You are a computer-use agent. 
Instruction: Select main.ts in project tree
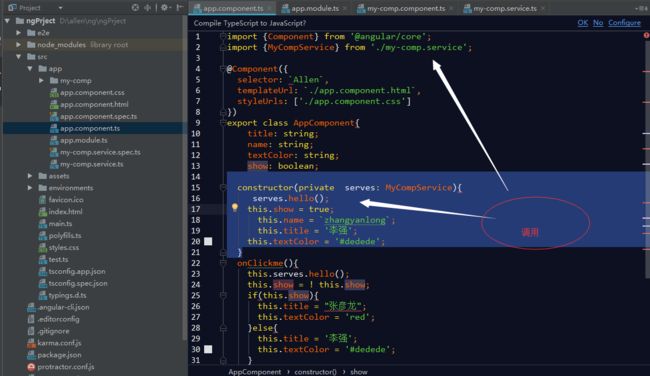click(60, 224)
